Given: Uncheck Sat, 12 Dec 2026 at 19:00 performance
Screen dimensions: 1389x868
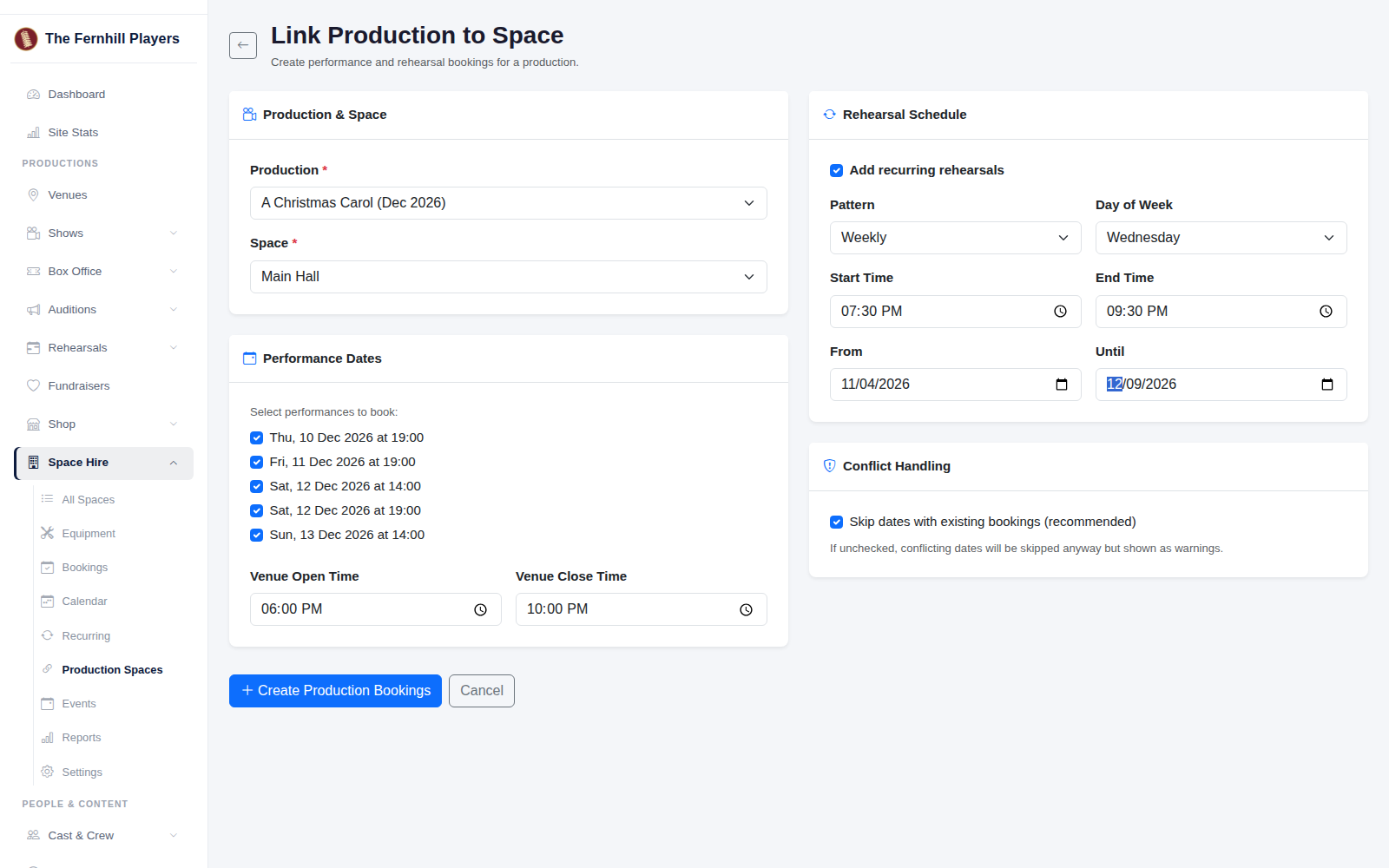Looking at the screenshot, I should (256, 511).
